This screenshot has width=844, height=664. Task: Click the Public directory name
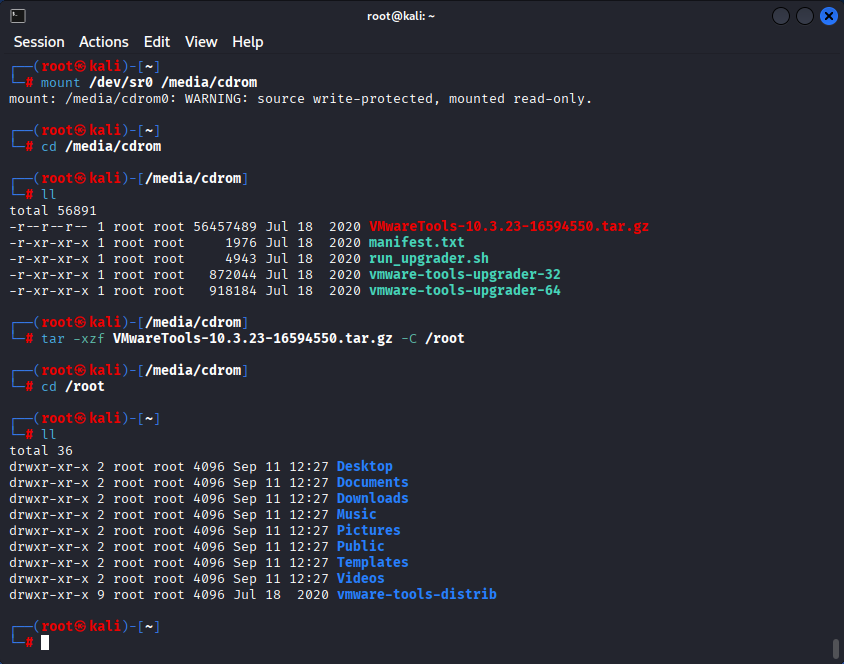tap(361, 547)
